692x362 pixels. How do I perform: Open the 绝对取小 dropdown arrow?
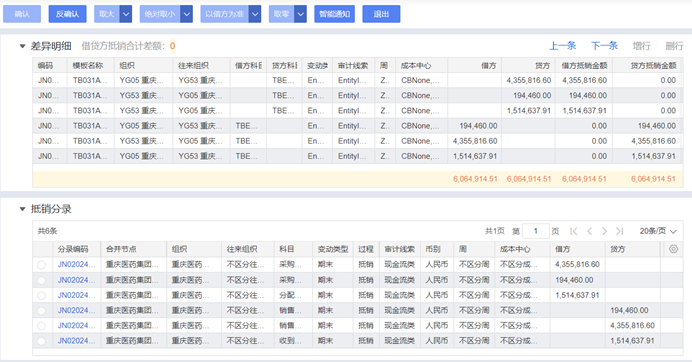[187, 14]
